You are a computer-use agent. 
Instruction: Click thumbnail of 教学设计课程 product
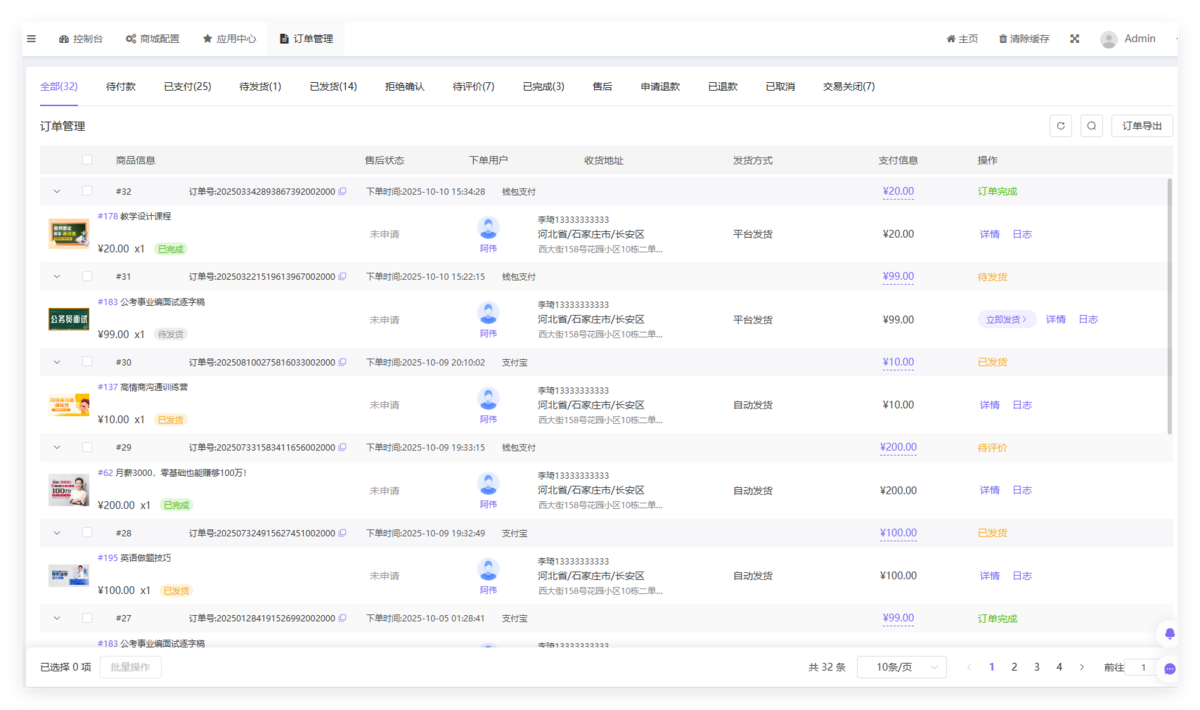pyautogui.click(x=69, y=234)
